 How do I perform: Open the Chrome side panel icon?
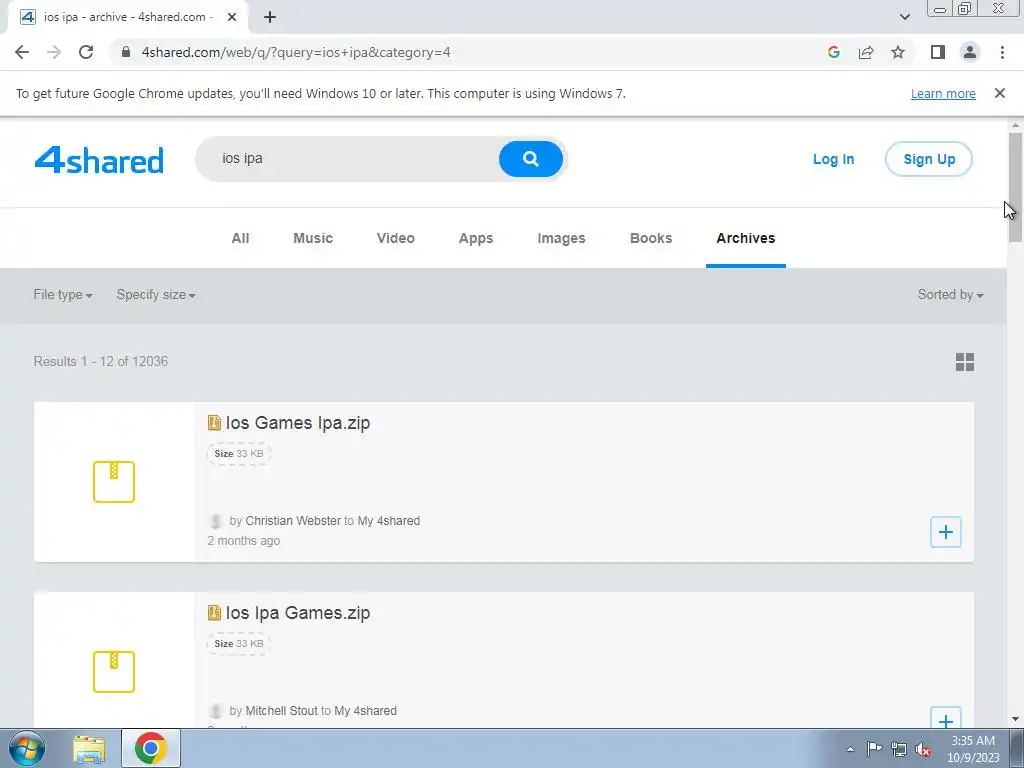coord(938,52)
